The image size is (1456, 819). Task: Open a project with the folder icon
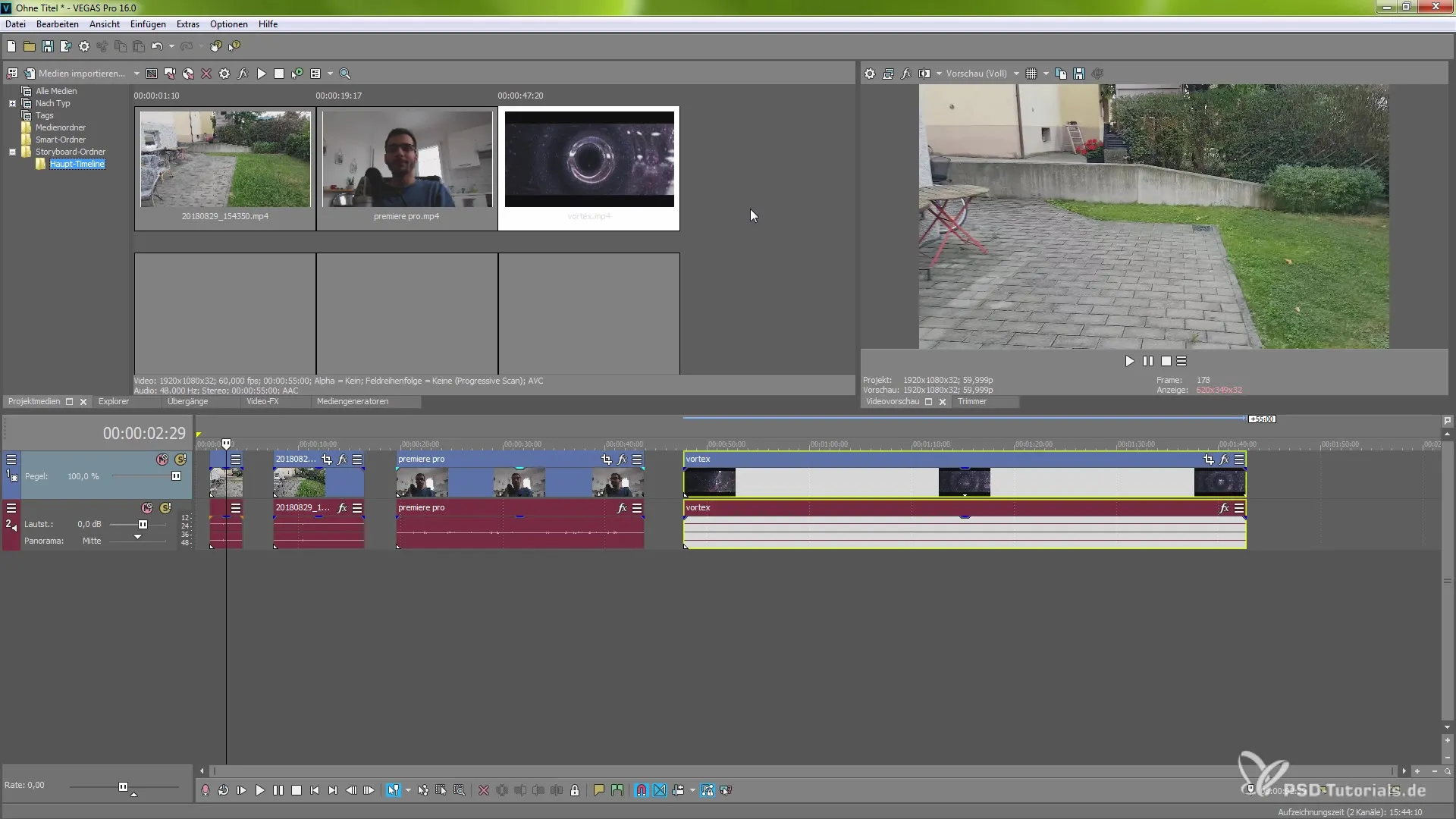pos(30,46)
